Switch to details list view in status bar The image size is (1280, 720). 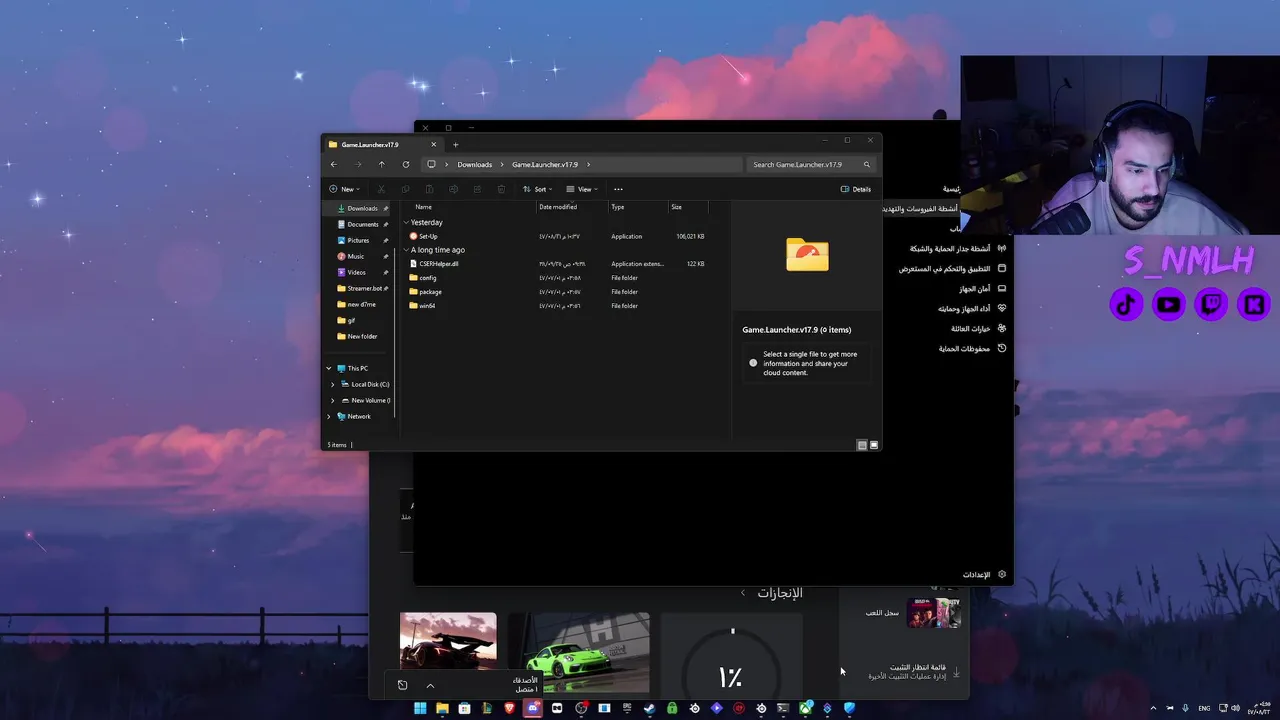(862, 445)
